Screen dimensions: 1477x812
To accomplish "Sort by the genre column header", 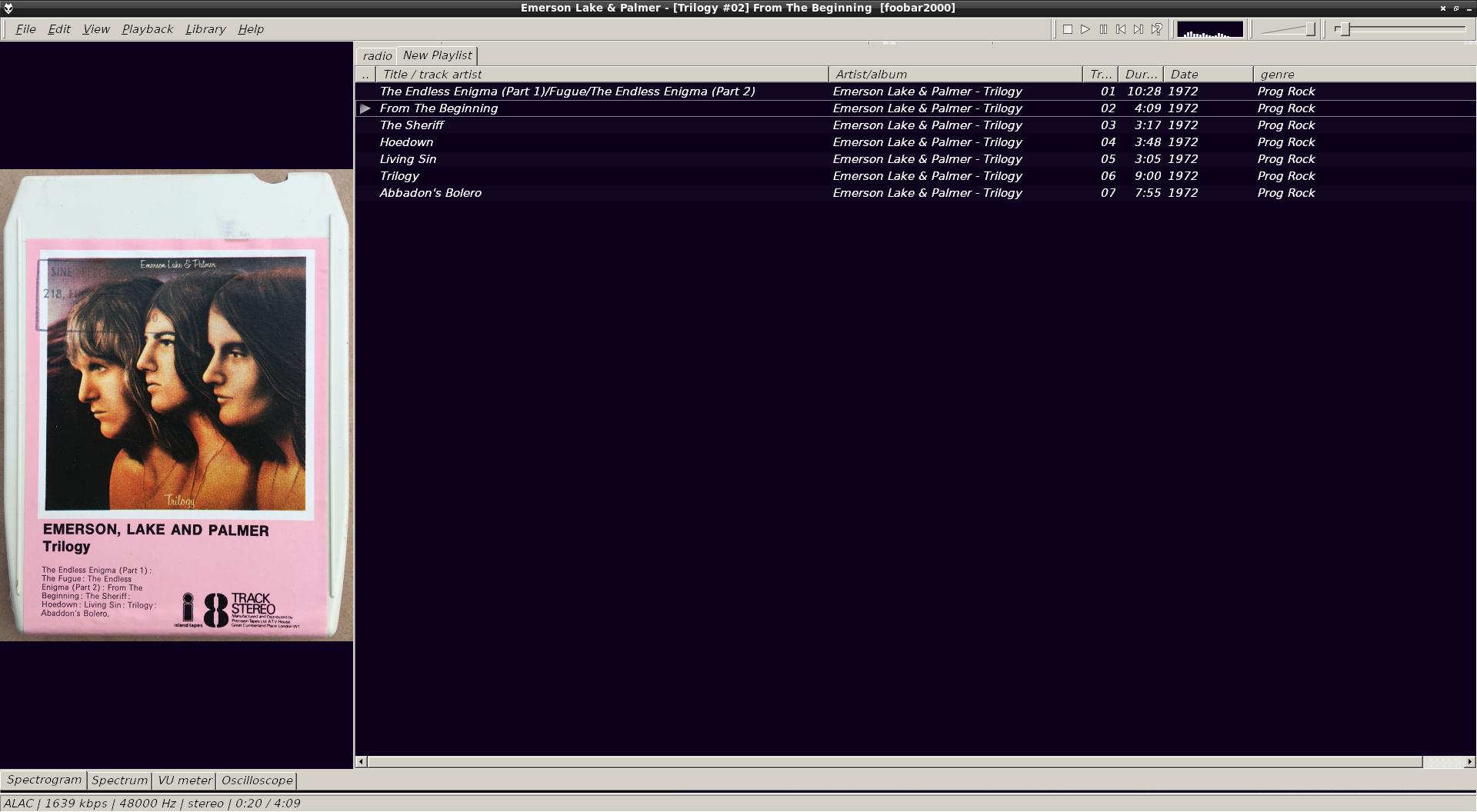I will click(x=1365, y=75).
